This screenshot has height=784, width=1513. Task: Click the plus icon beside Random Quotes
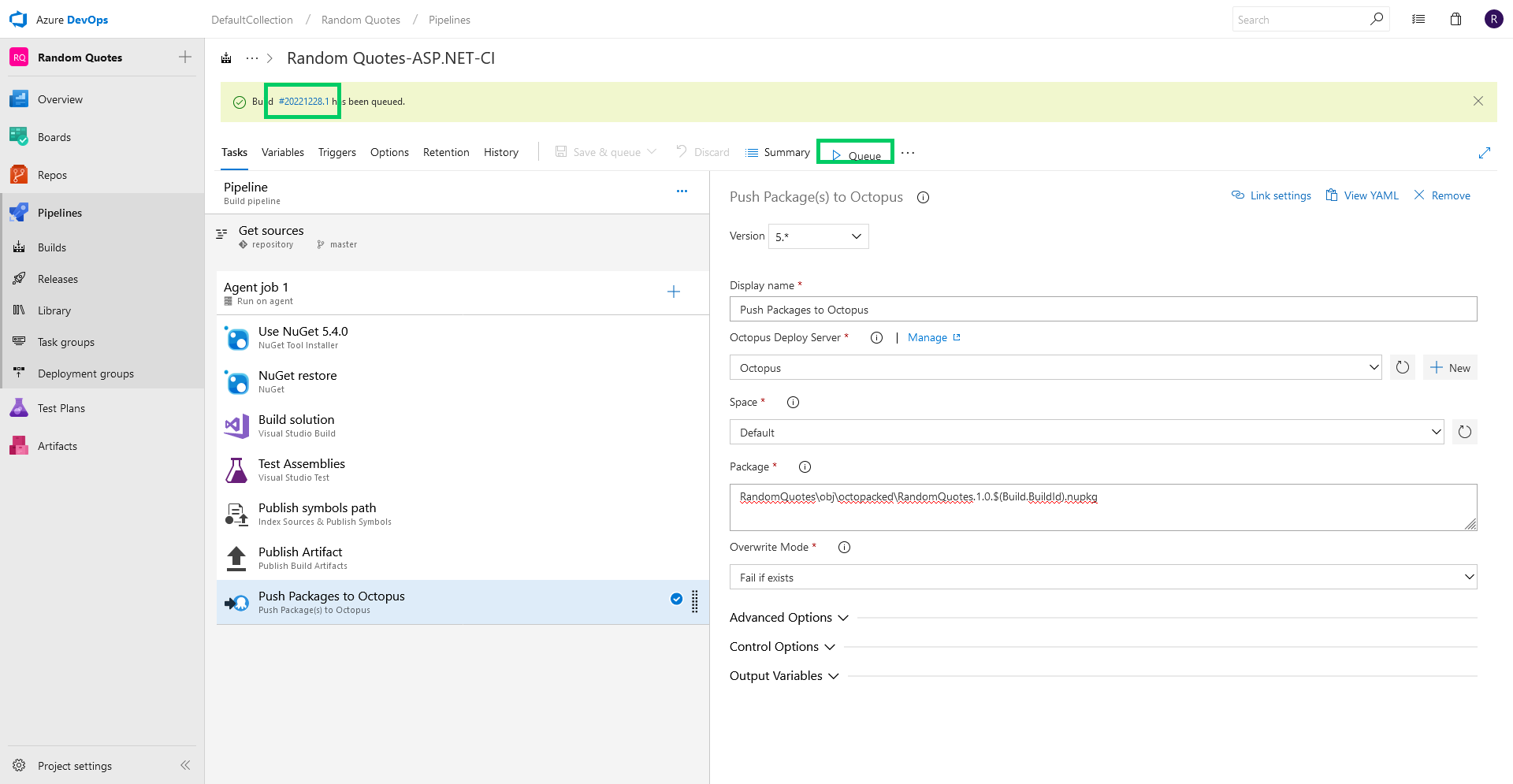[185, 57]
